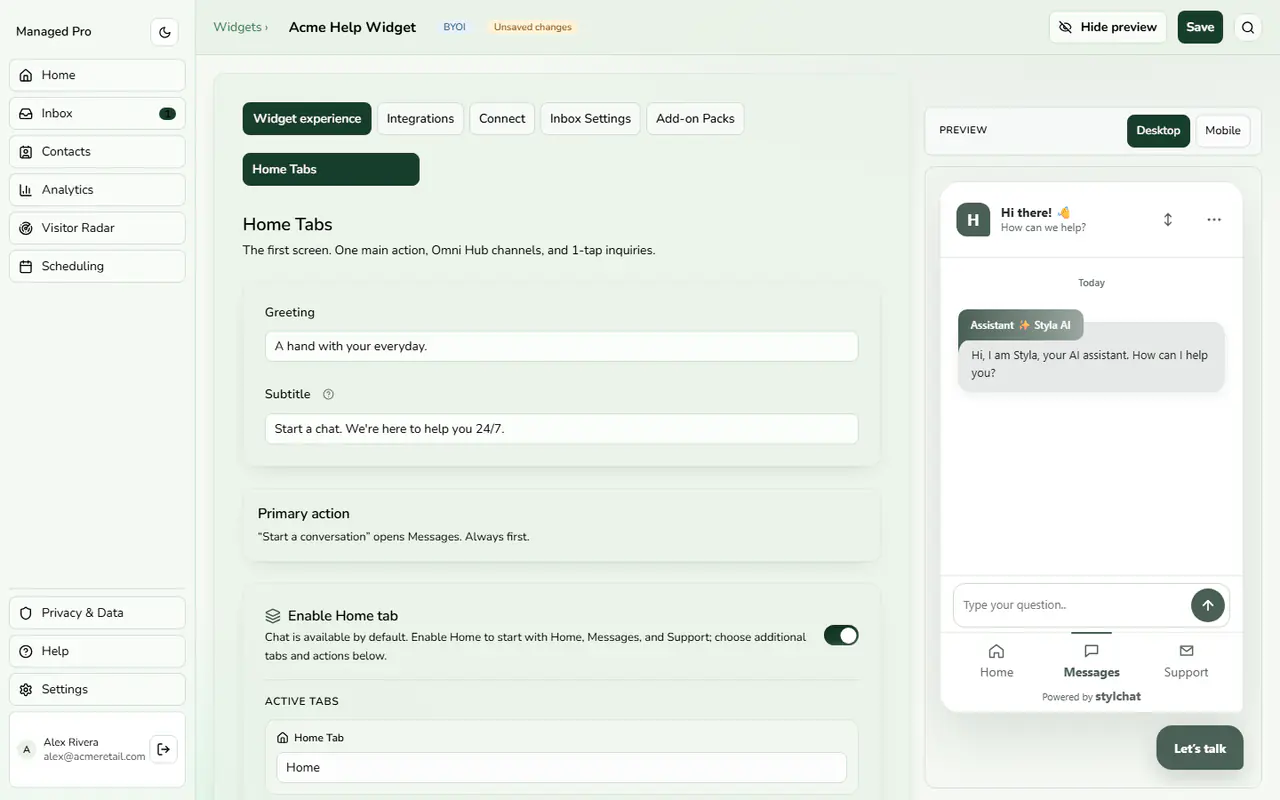The image size is (1280, 800).
Task: Open the Support tab in widget preview
Action: click(1186, 661)
